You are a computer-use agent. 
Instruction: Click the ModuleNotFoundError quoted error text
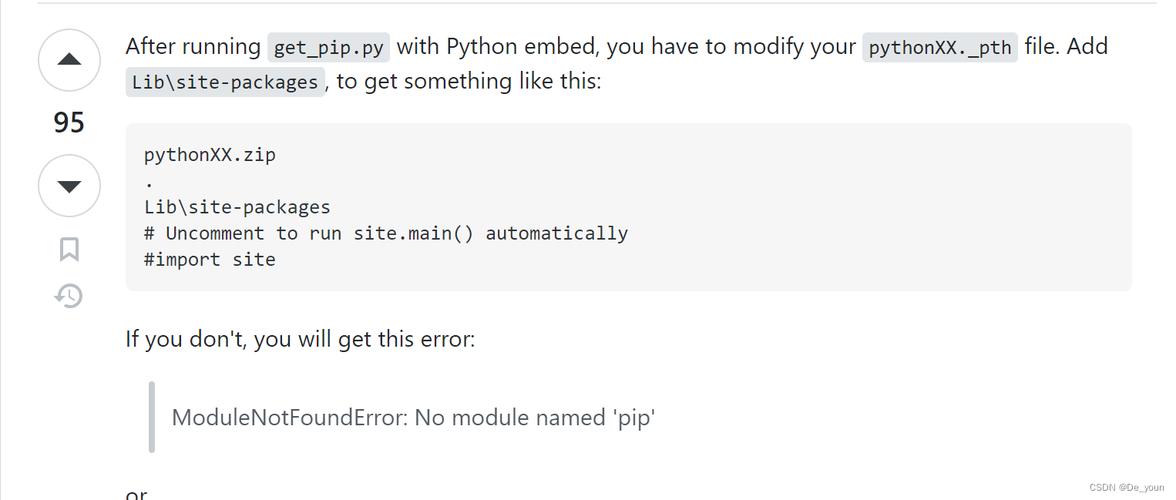(x=413, y=417)
